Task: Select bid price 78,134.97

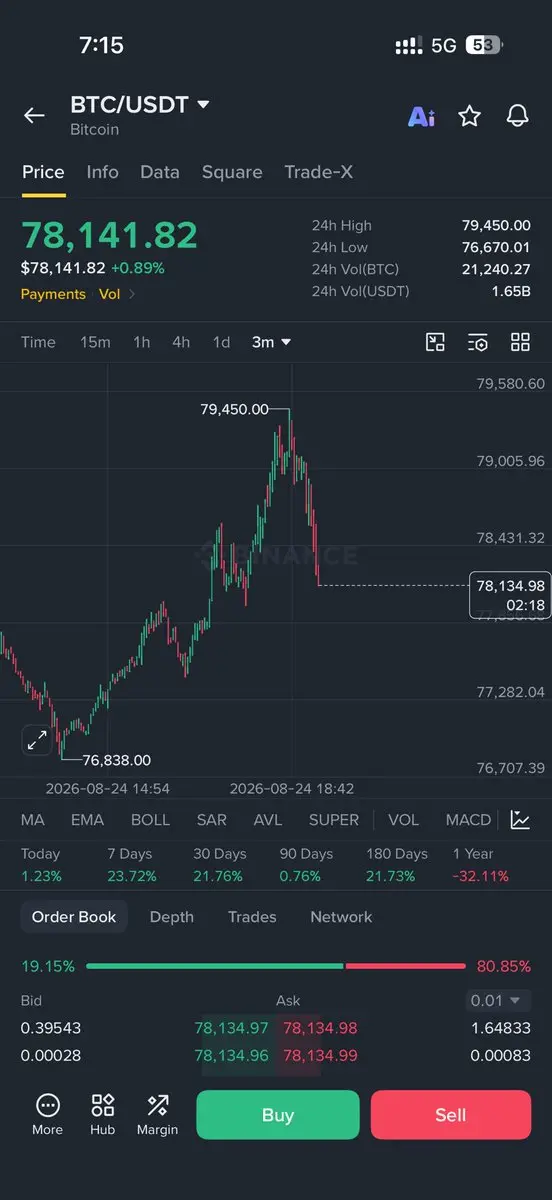Action: (232, 1028)
